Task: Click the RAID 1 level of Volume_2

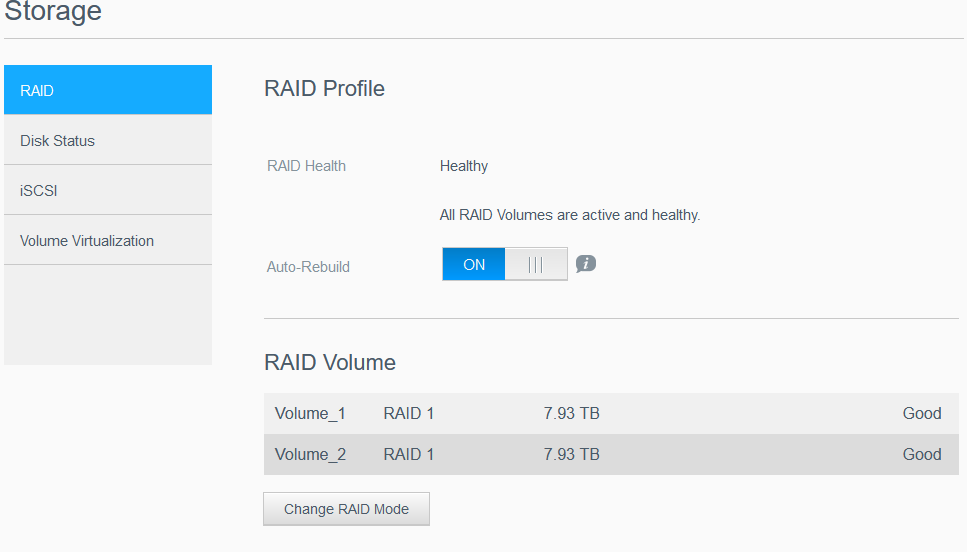Action: click(408, 455)
